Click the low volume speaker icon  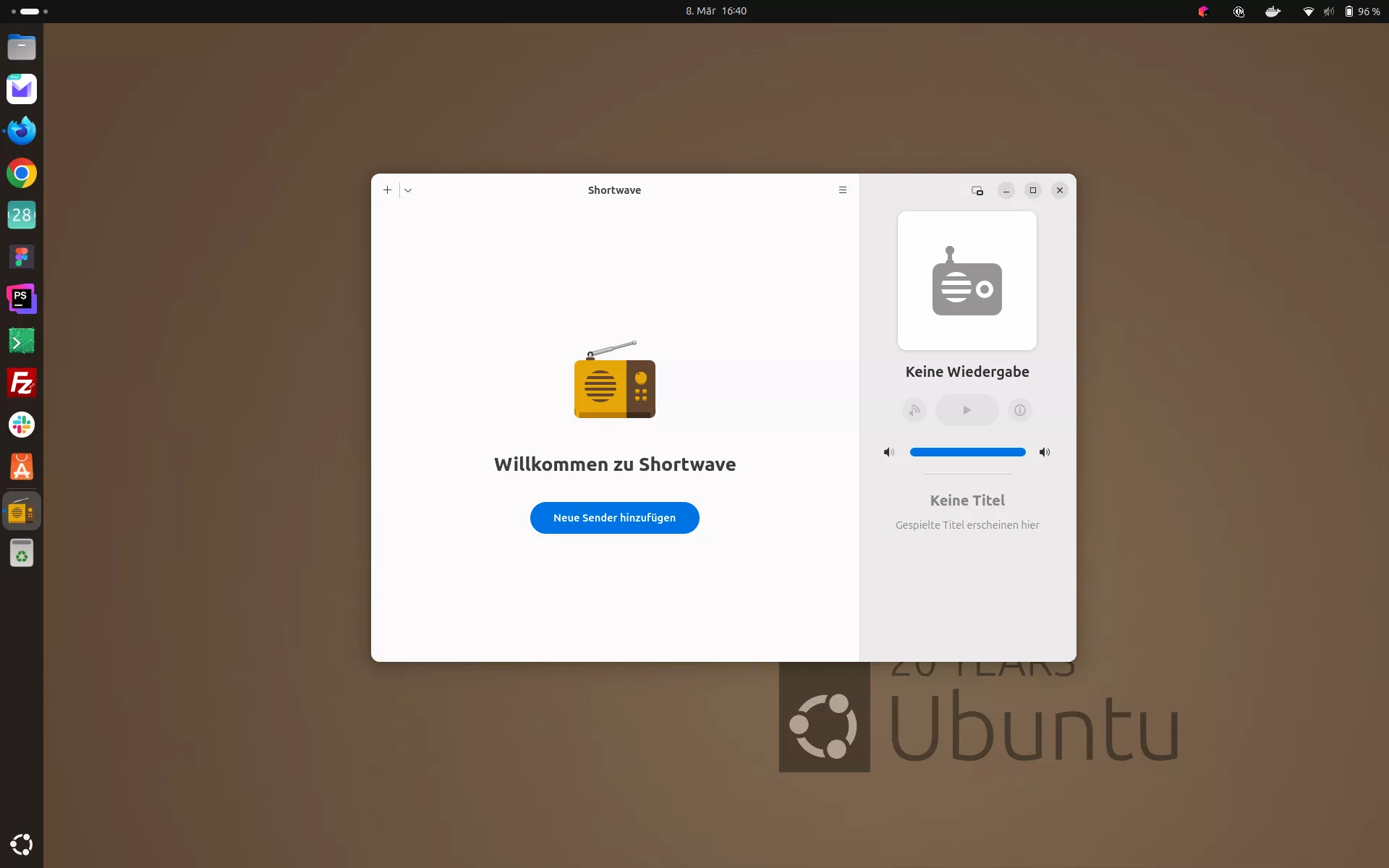coord(888,452)
